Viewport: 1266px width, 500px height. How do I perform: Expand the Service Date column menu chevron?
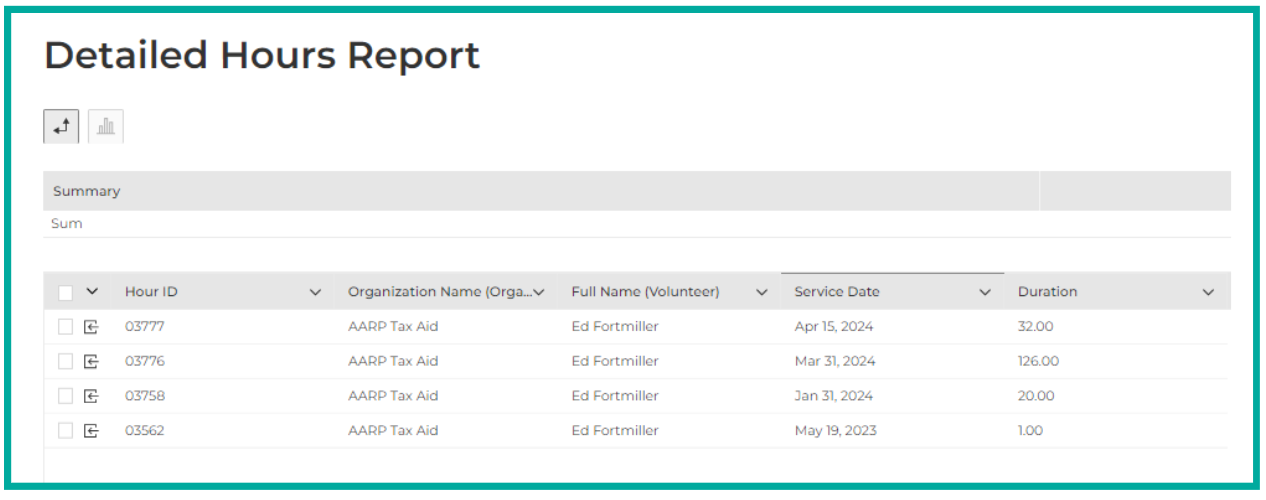[x=985, y=293]
